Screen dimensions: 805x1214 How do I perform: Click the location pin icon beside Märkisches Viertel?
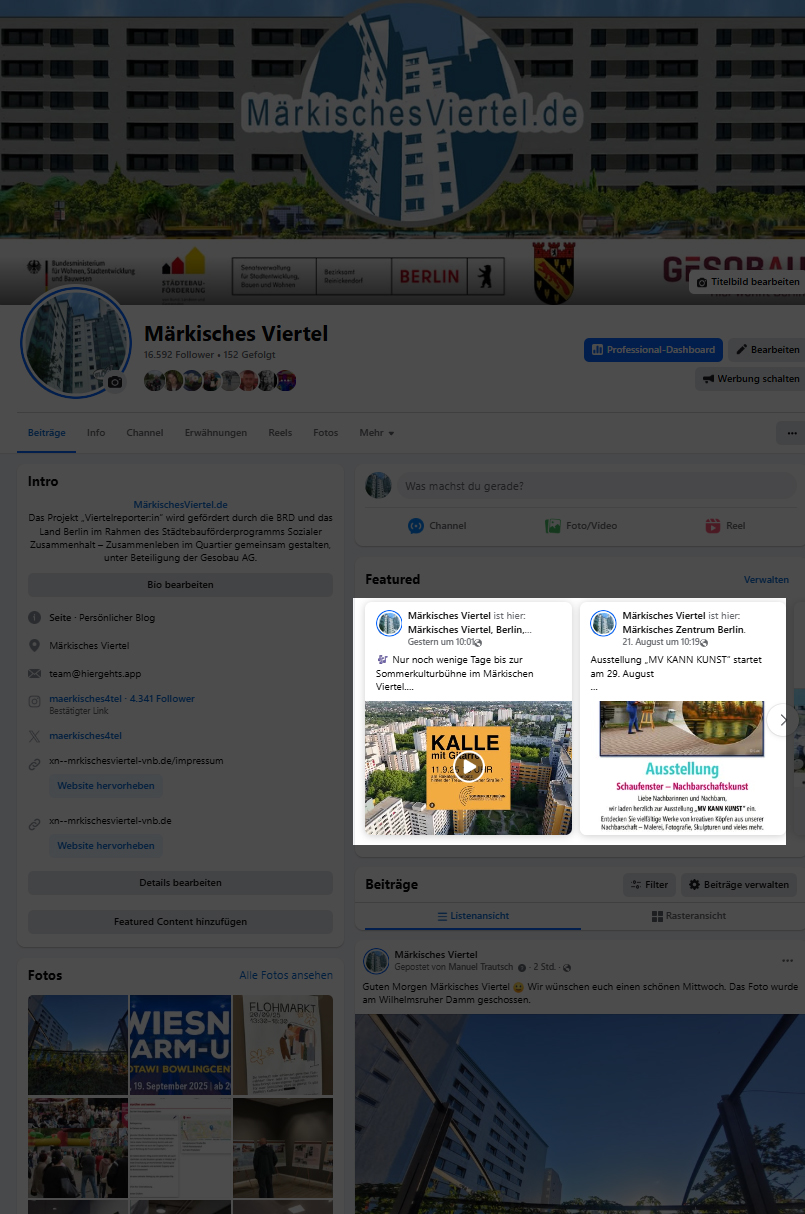[x=35, y=646]
